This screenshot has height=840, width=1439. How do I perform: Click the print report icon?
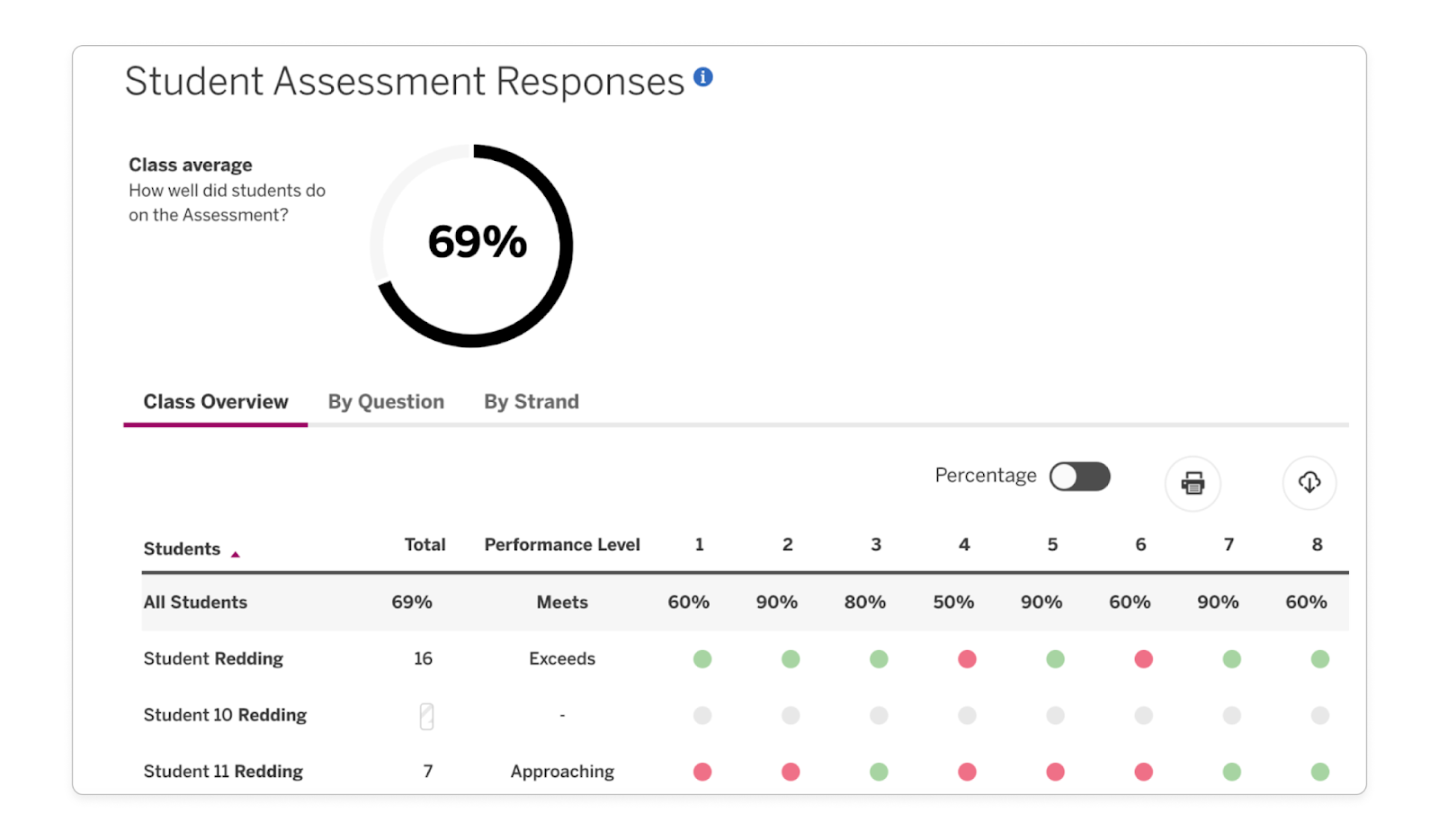click(x=1193, y=484)
